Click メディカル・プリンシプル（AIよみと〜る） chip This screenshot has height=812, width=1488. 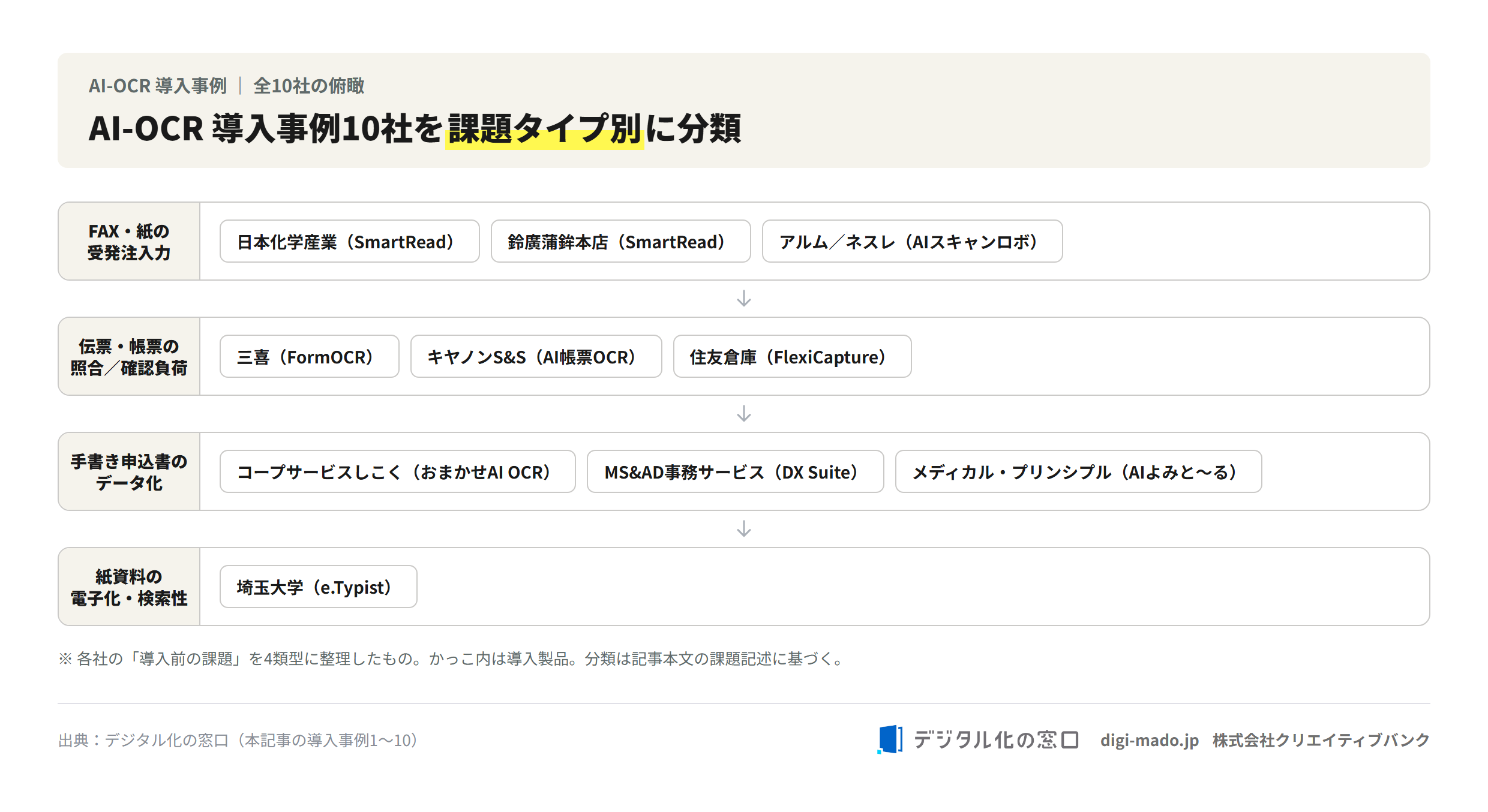[x=1078, y=471]
